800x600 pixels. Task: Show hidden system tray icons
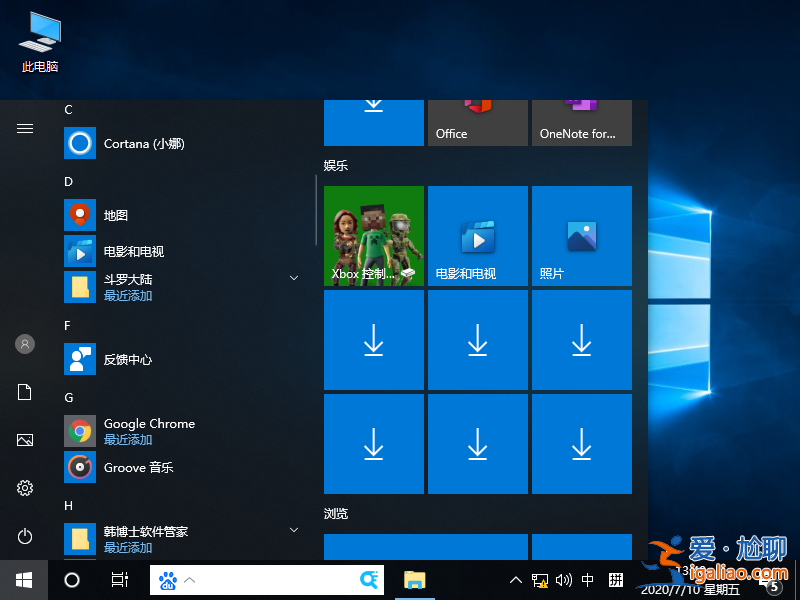pyautogui.click(x=516, y=580)
